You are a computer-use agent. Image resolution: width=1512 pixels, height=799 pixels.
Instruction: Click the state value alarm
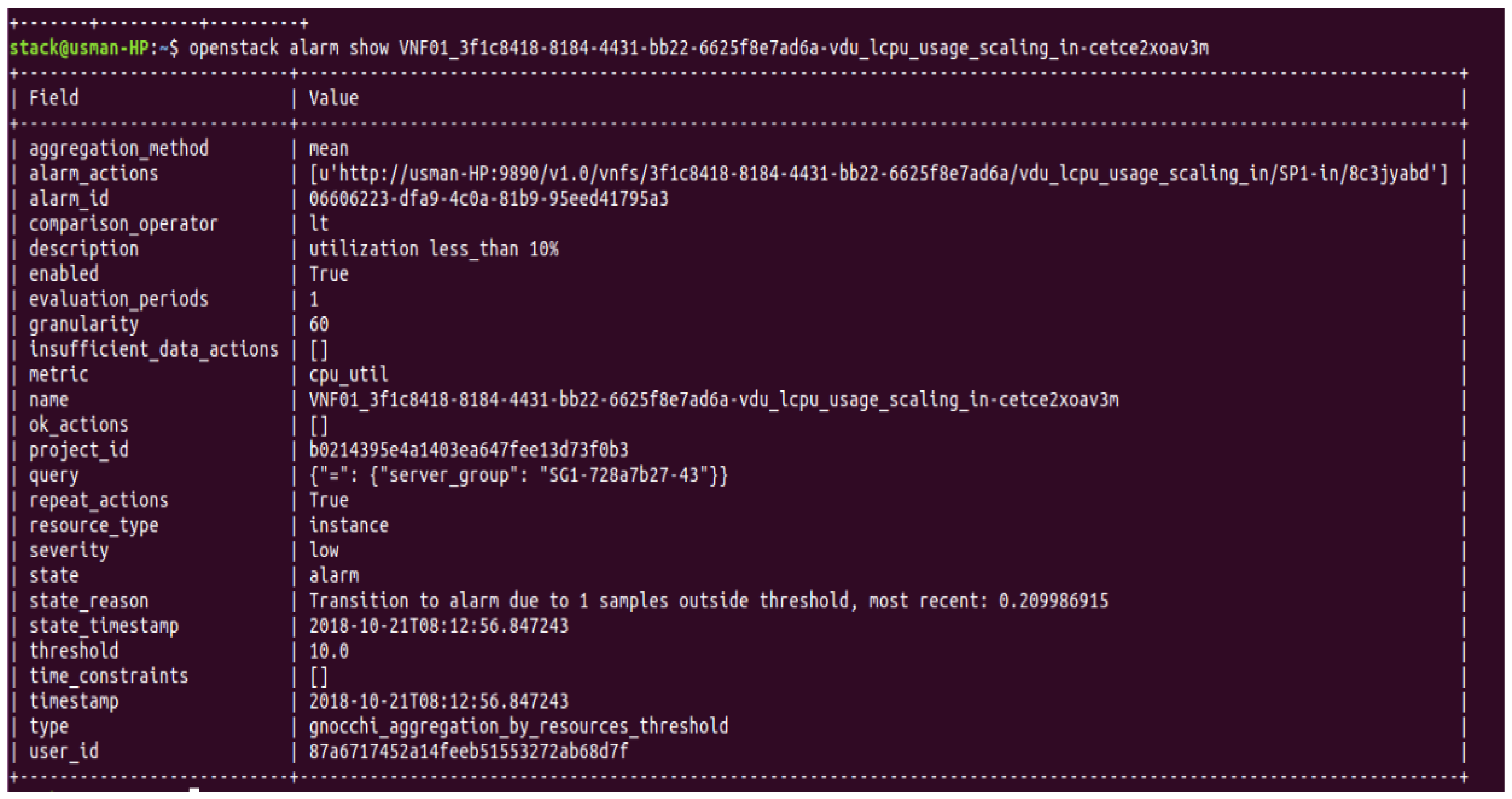point(334,575)
